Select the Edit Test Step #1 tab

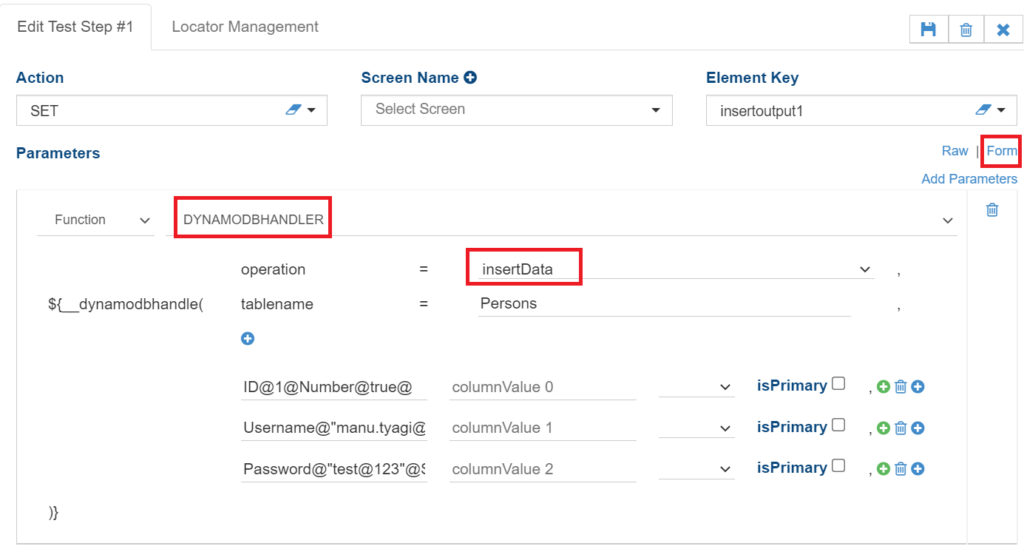coord(75,27)
